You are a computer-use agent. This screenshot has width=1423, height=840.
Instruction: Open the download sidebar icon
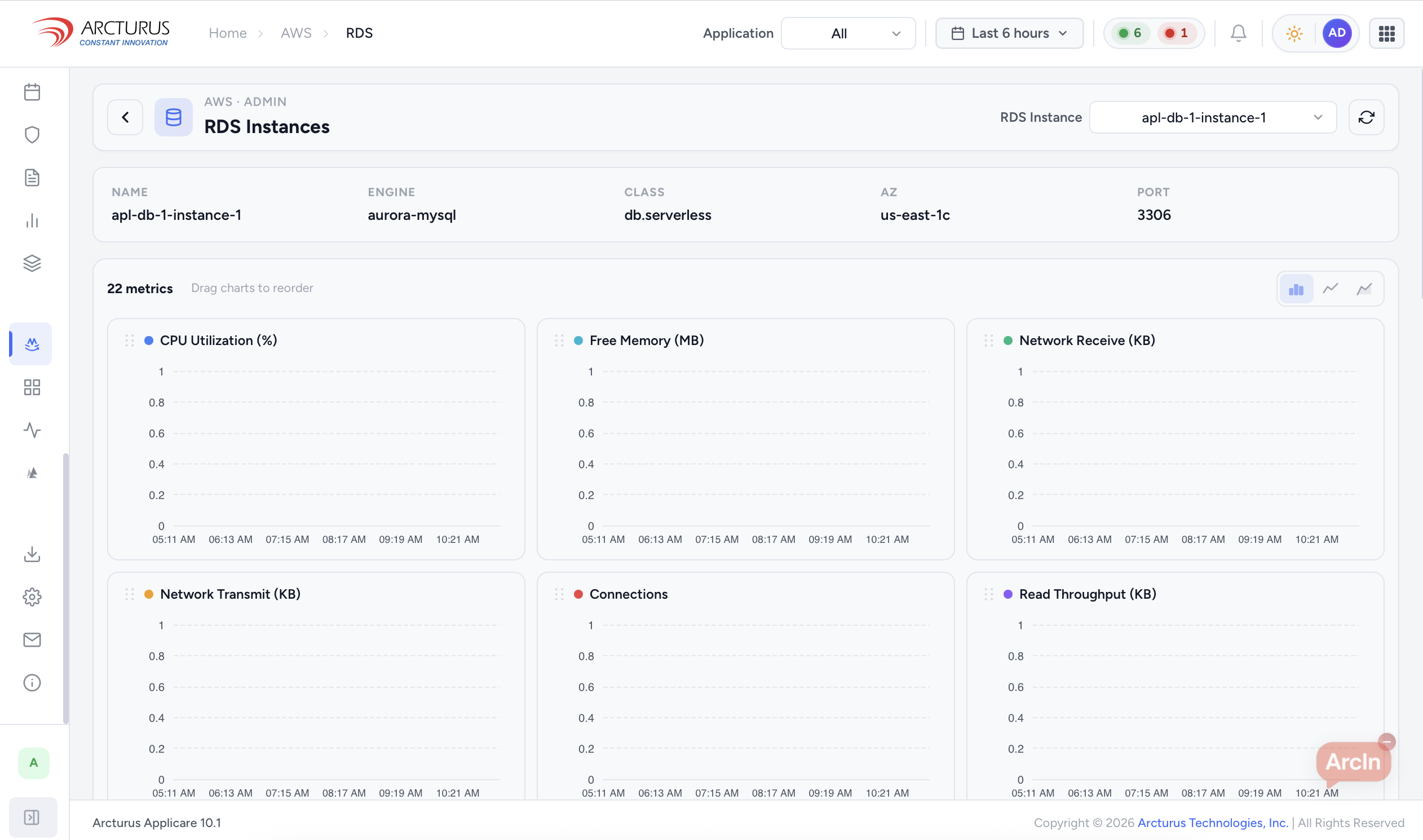pyautogui.click(x=32, y=554)
